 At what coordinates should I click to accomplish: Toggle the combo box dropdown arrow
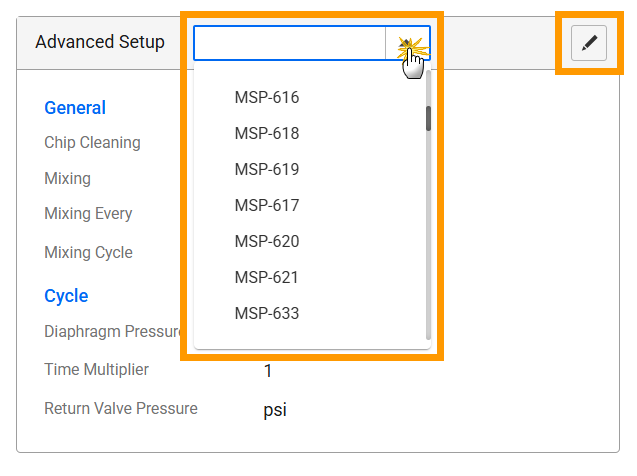(x=407, y=44)
